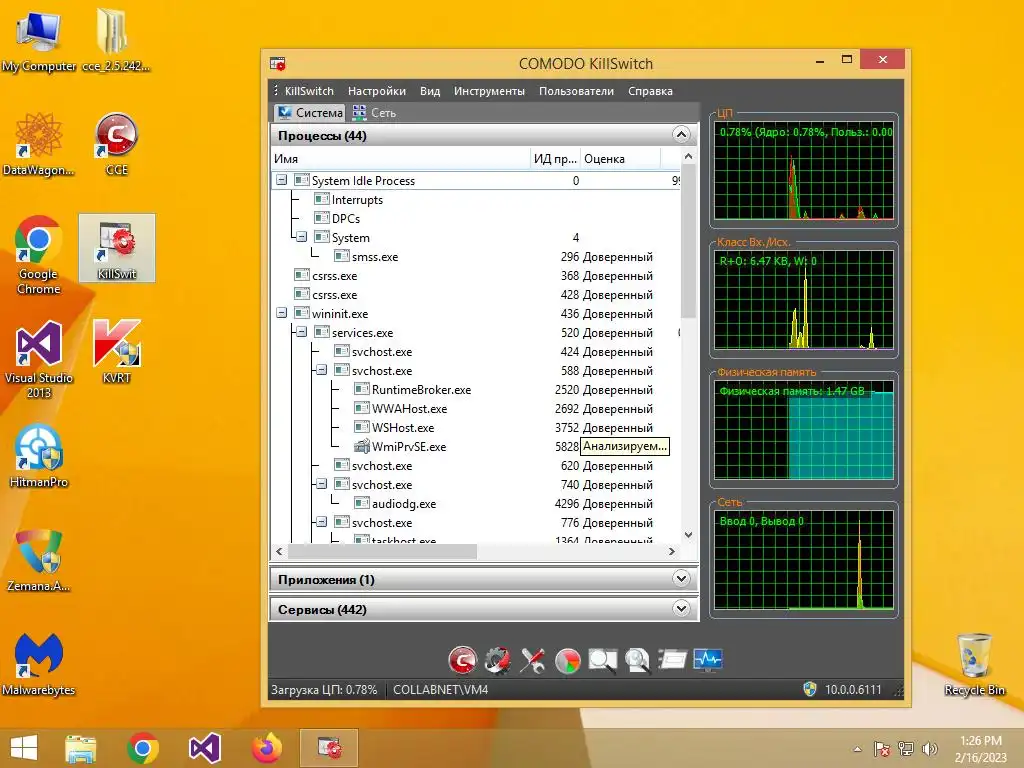
Task: Show hidden icons in system tray
Action: click(857, 750)
